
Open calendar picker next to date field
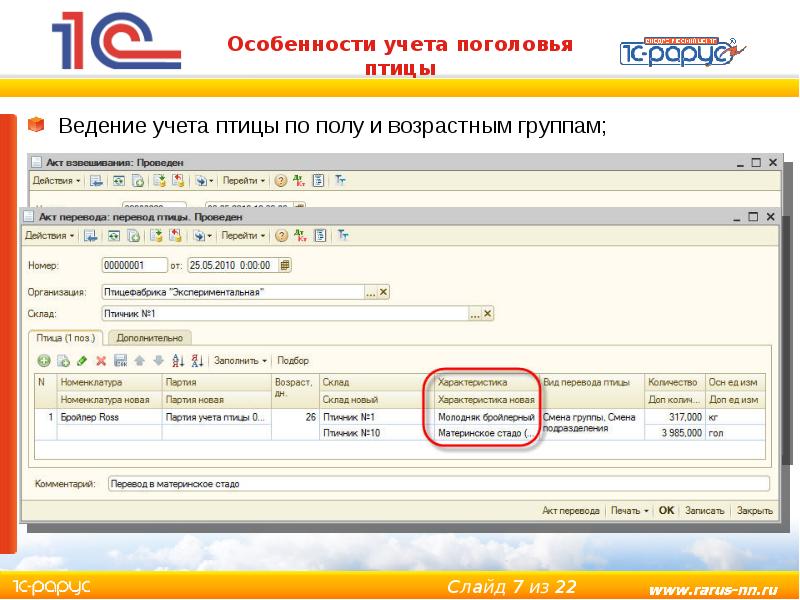tap(285, 265)
